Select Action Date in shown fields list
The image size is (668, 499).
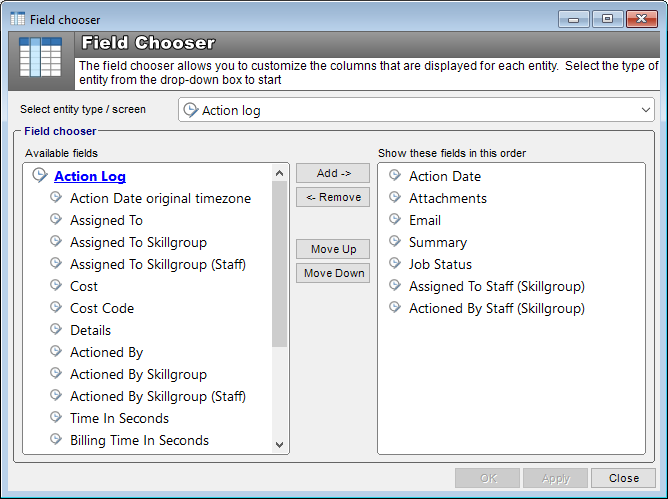pyautogui.click(x=445, y=176)
